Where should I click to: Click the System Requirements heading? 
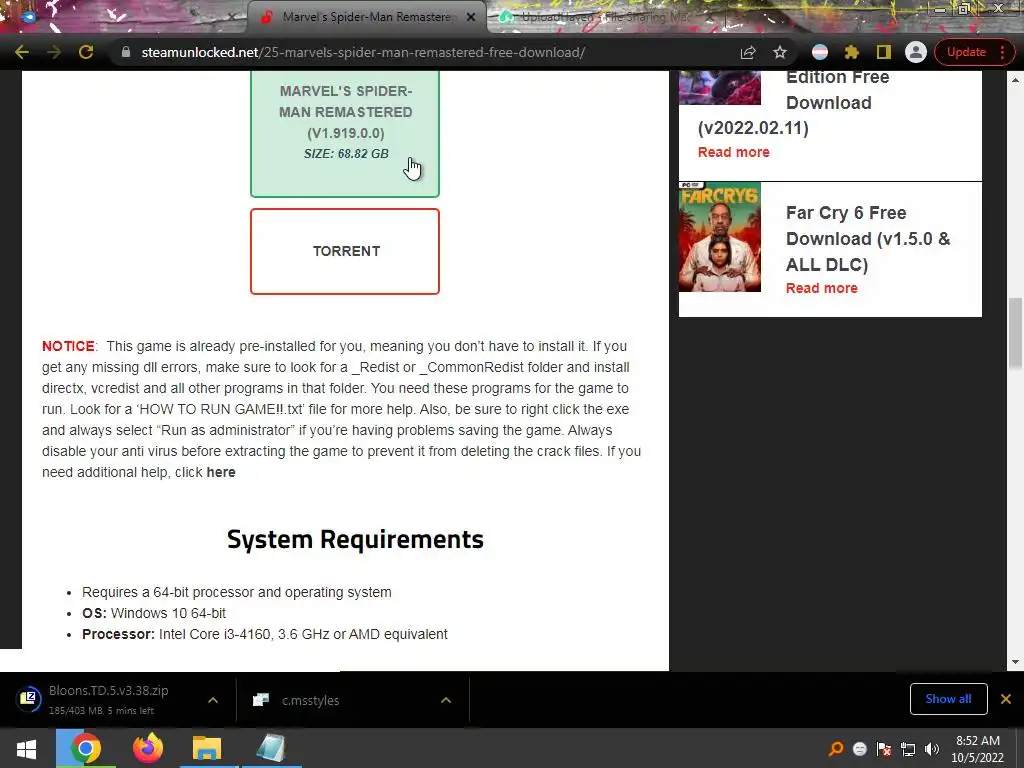pos(355,539)
